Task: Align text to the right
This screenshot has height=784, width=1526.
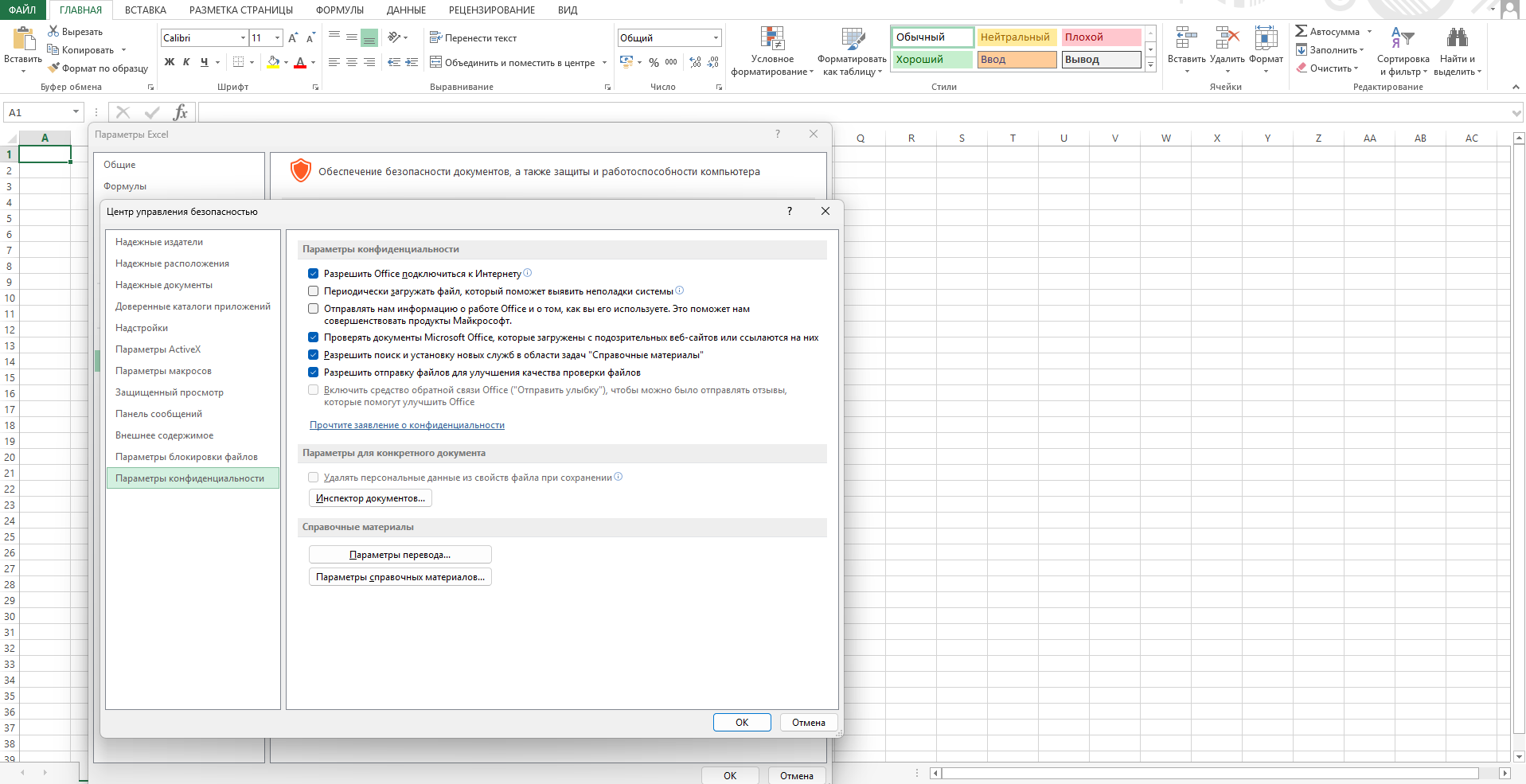Action: point(369,62)
